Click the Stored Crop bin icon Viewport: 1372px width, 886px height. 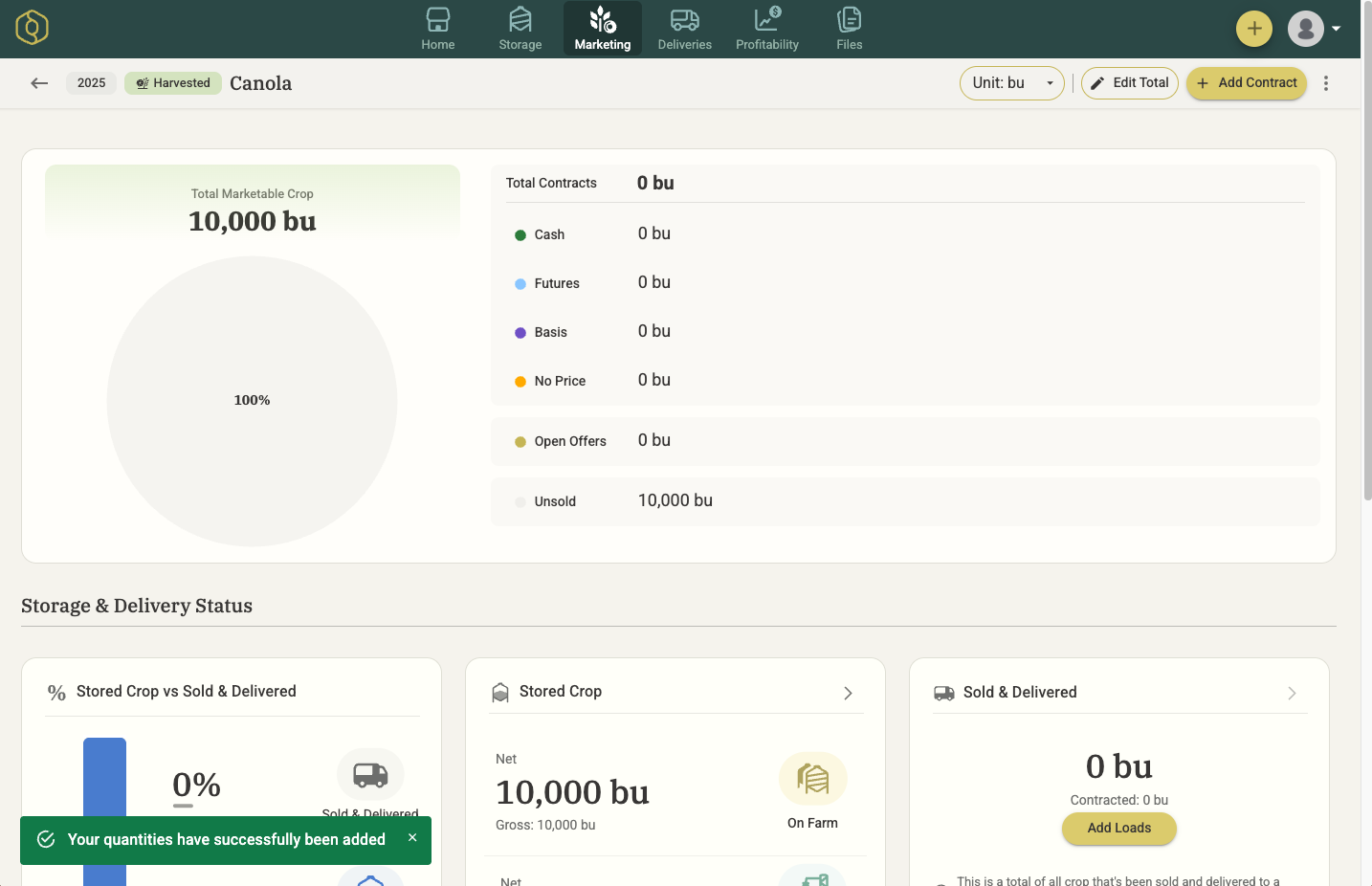pos(500,692)
